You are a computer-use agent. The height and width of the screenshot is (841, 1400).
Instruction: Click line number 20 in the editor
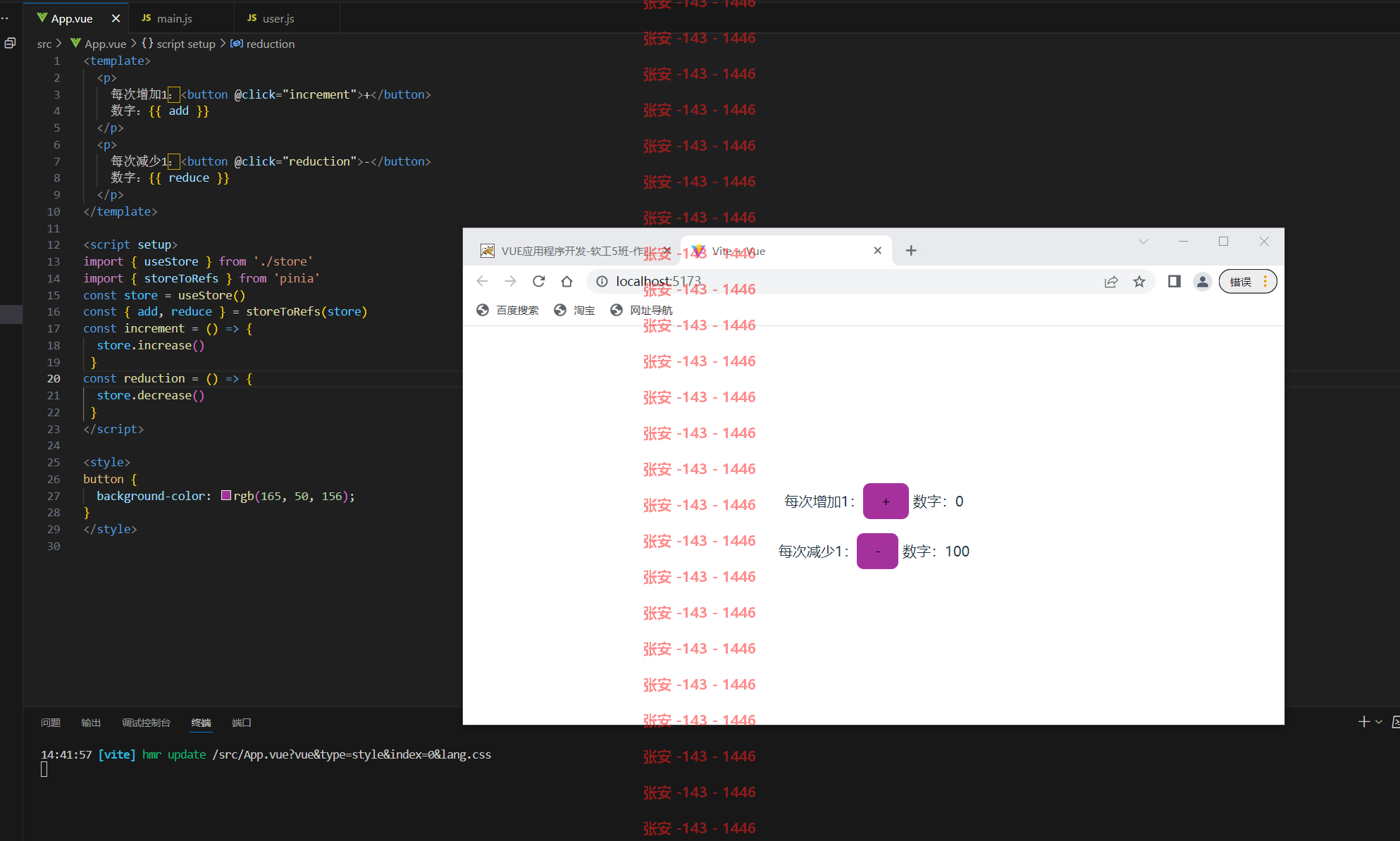pyautogui.click(x=54, y=379)
